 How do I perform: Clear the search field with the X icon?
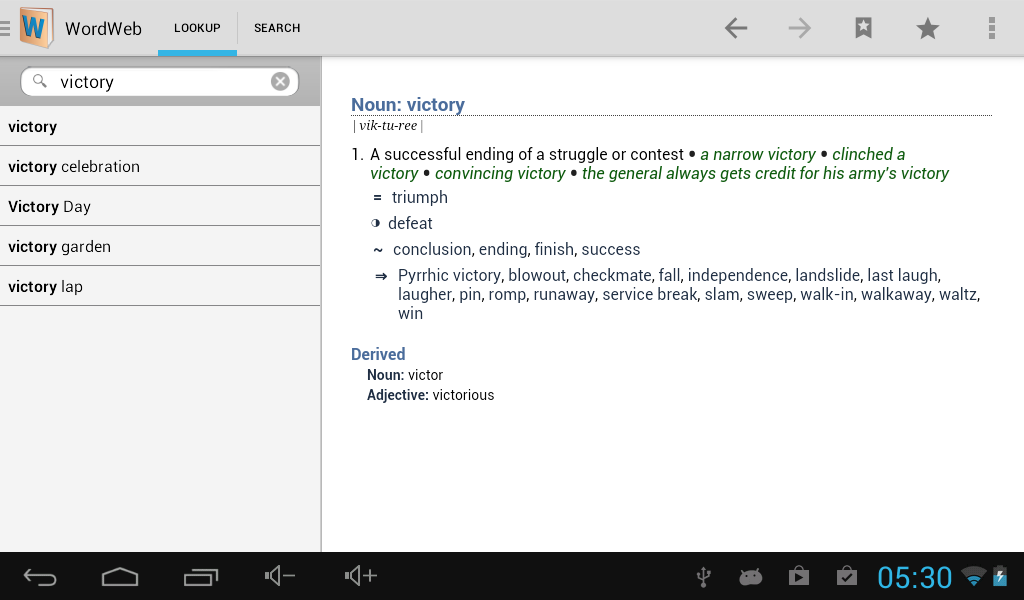coord(280,81)
